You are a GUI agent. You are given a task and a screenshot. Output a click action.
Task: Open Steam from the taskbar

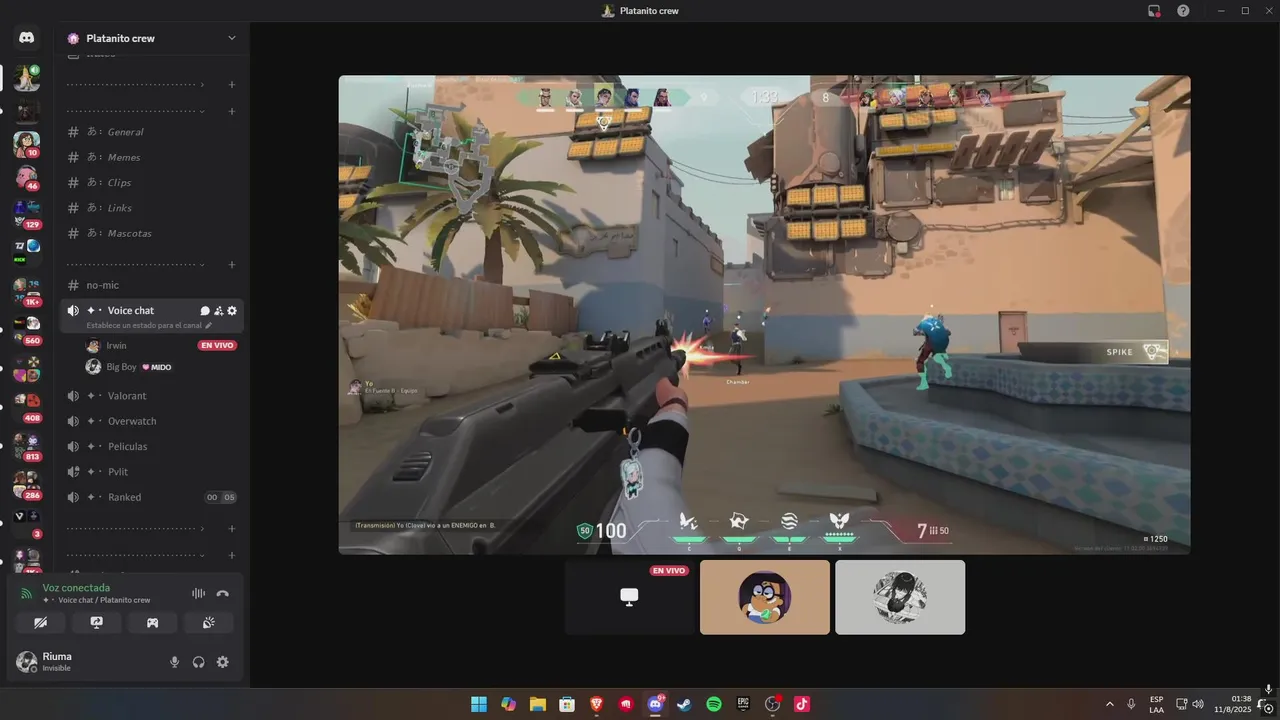(684, 704)
